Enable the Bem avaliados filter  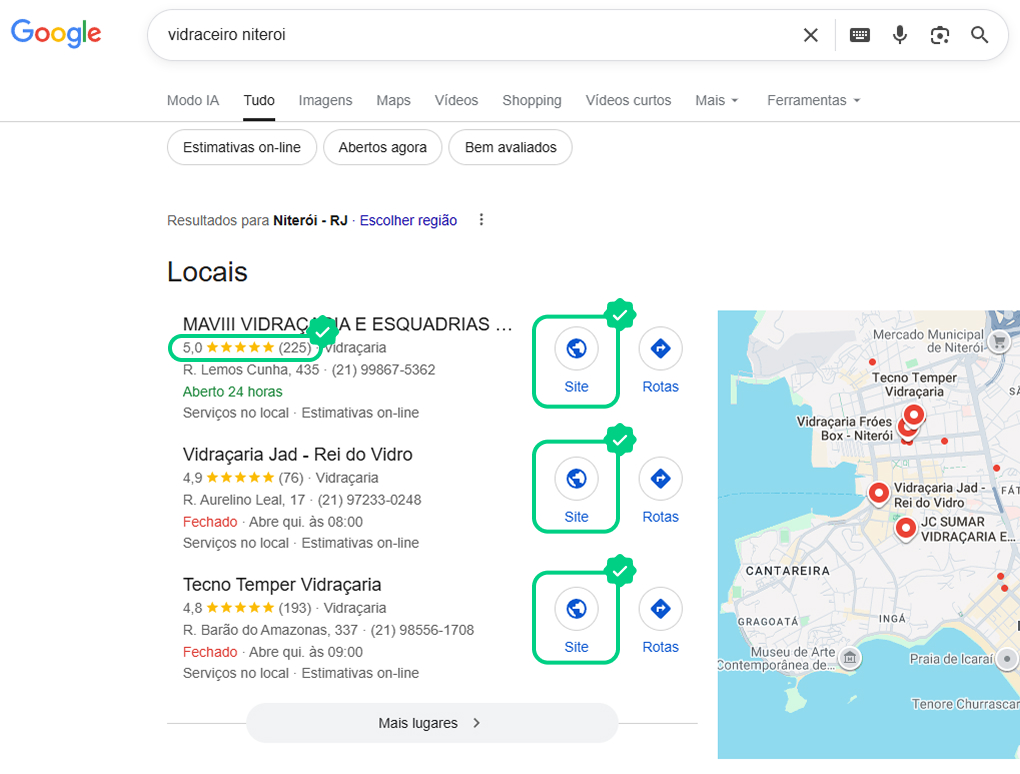pyautogui.click(x=510, y=147)
